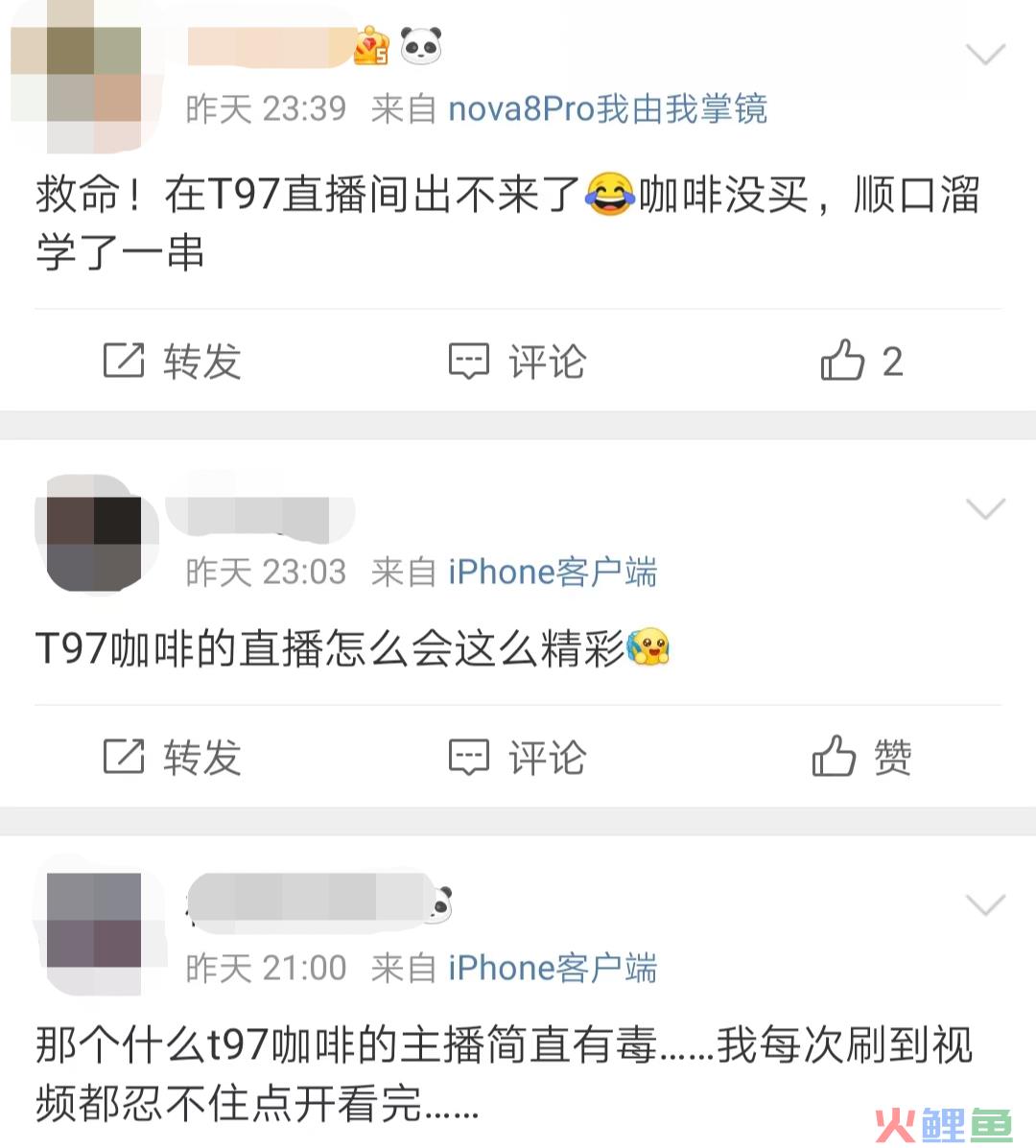Screen dimensions: 1036x1148
Task: Click the 转发 label on the second post
Action: click(202, 757)
